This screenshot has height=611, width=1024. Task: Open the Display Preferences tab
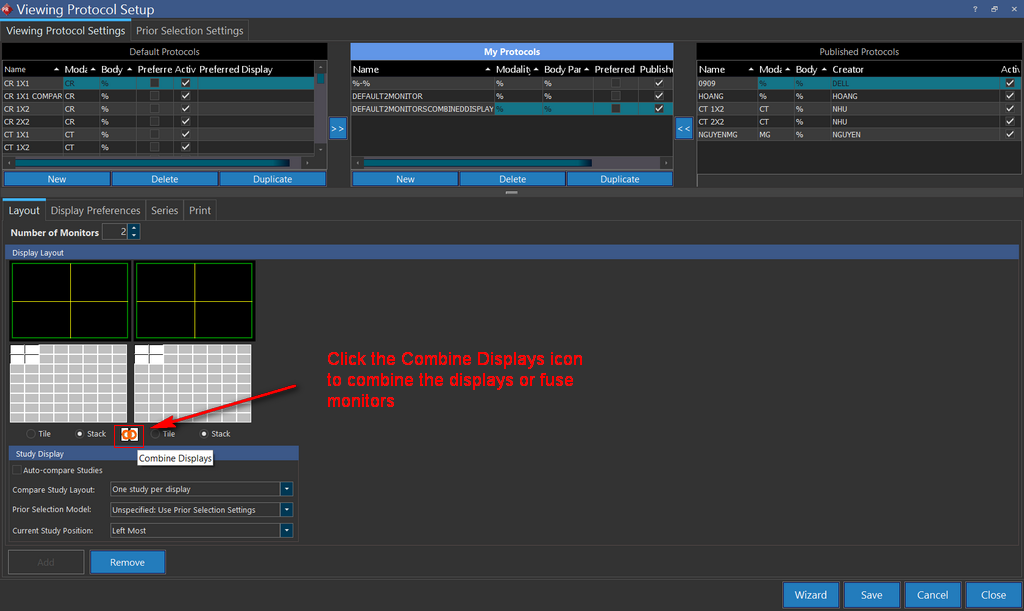point(95,211)
